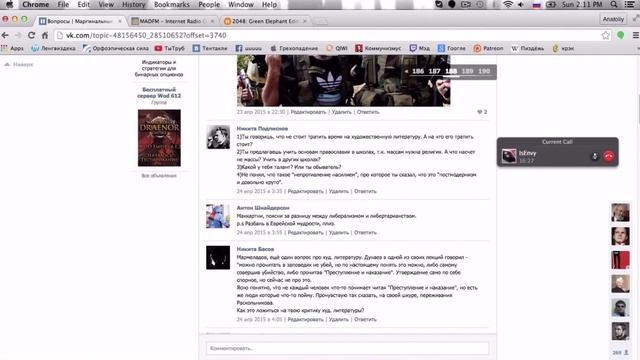This screenshot has width=640, height=360.
Task: Open a new tab button
Action: [x=322, y=21]
